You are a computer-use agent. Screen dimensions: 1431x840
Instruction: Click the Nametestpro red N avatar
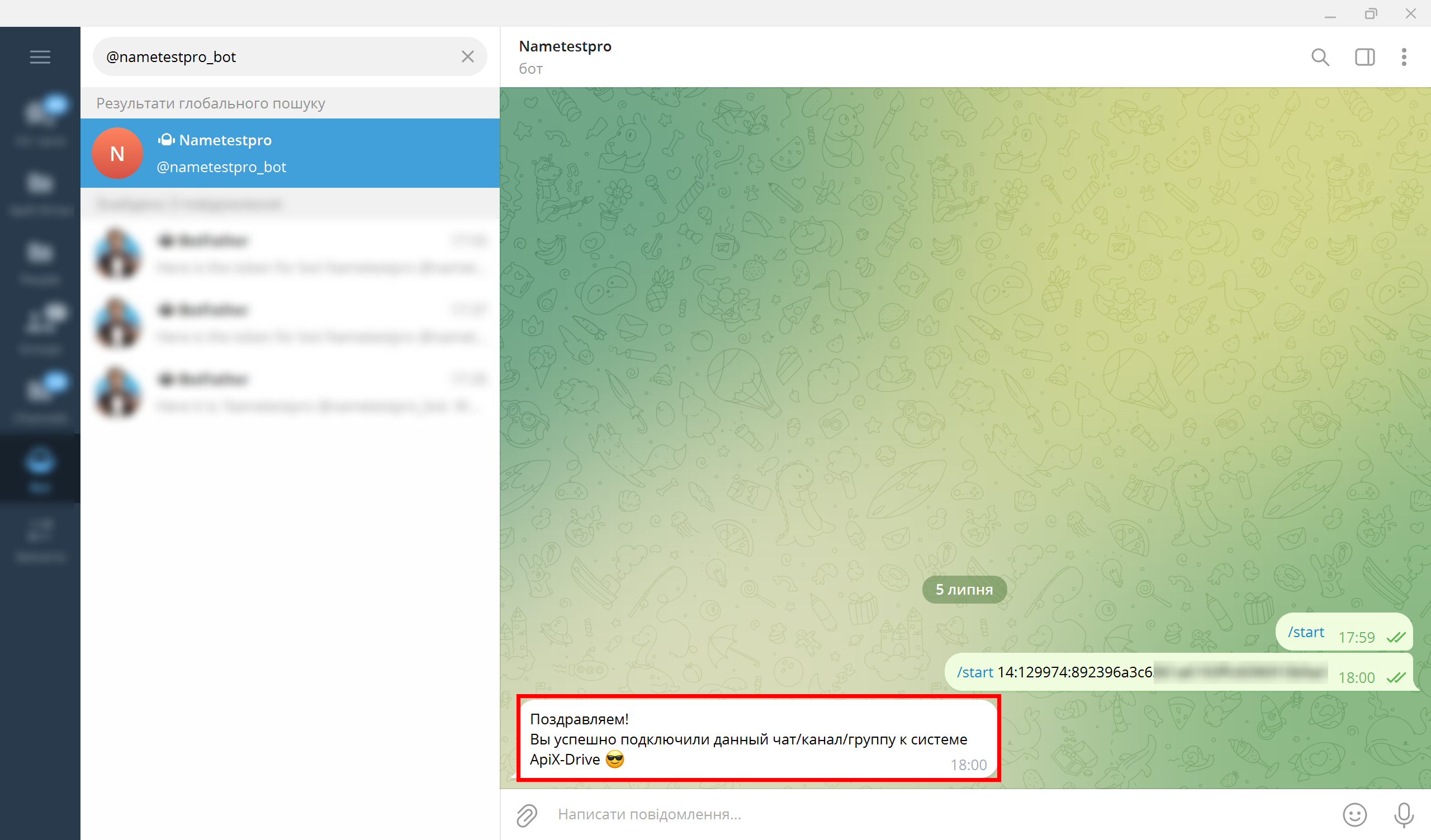117,153
